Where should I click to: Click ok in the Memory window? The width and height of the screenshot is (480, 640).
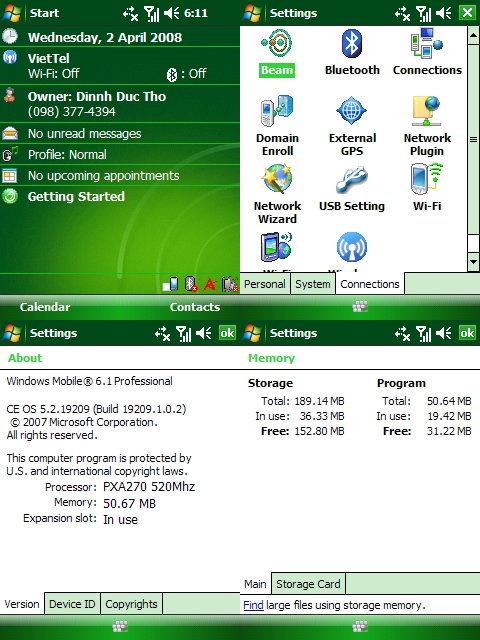pyautogui.click(x=467, y=333)
